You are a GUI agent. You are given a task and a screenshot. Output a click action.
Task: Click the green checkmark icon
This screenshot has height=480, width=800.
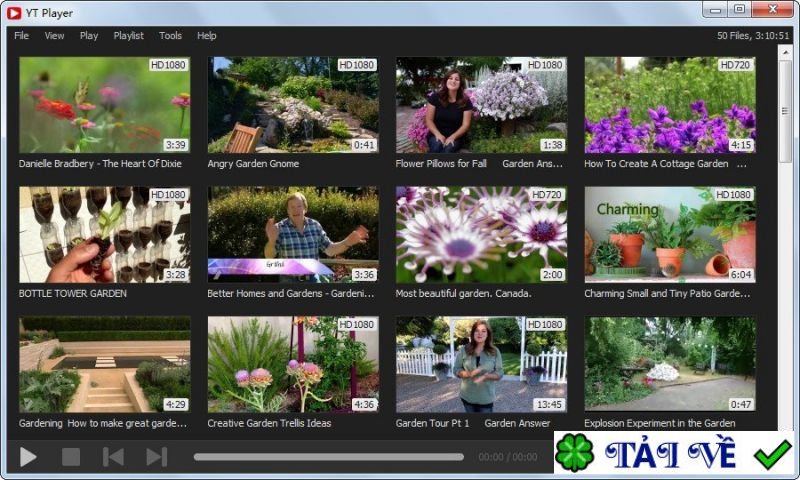772,454
